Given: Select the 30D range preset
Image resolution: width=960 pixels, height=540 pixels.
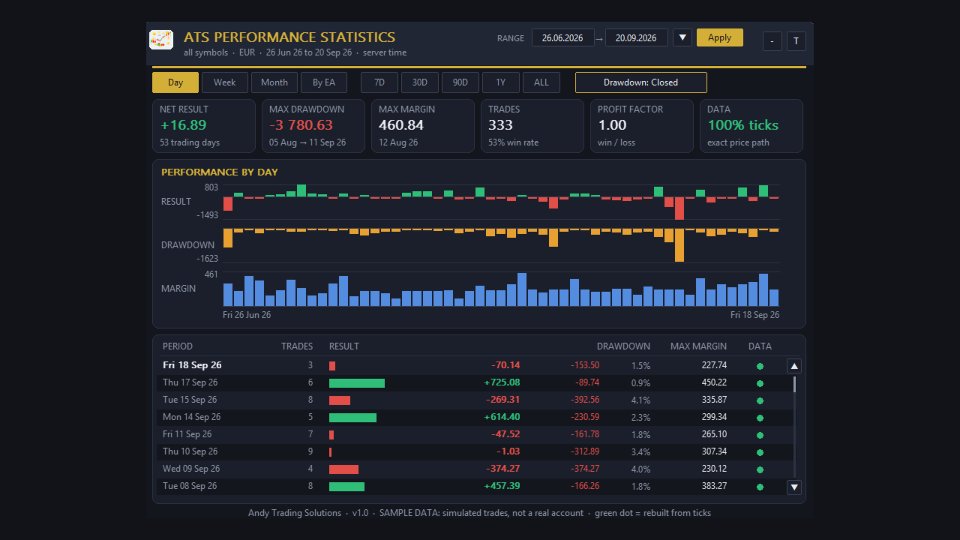Looking at the screenshot, I should (419, 83).
